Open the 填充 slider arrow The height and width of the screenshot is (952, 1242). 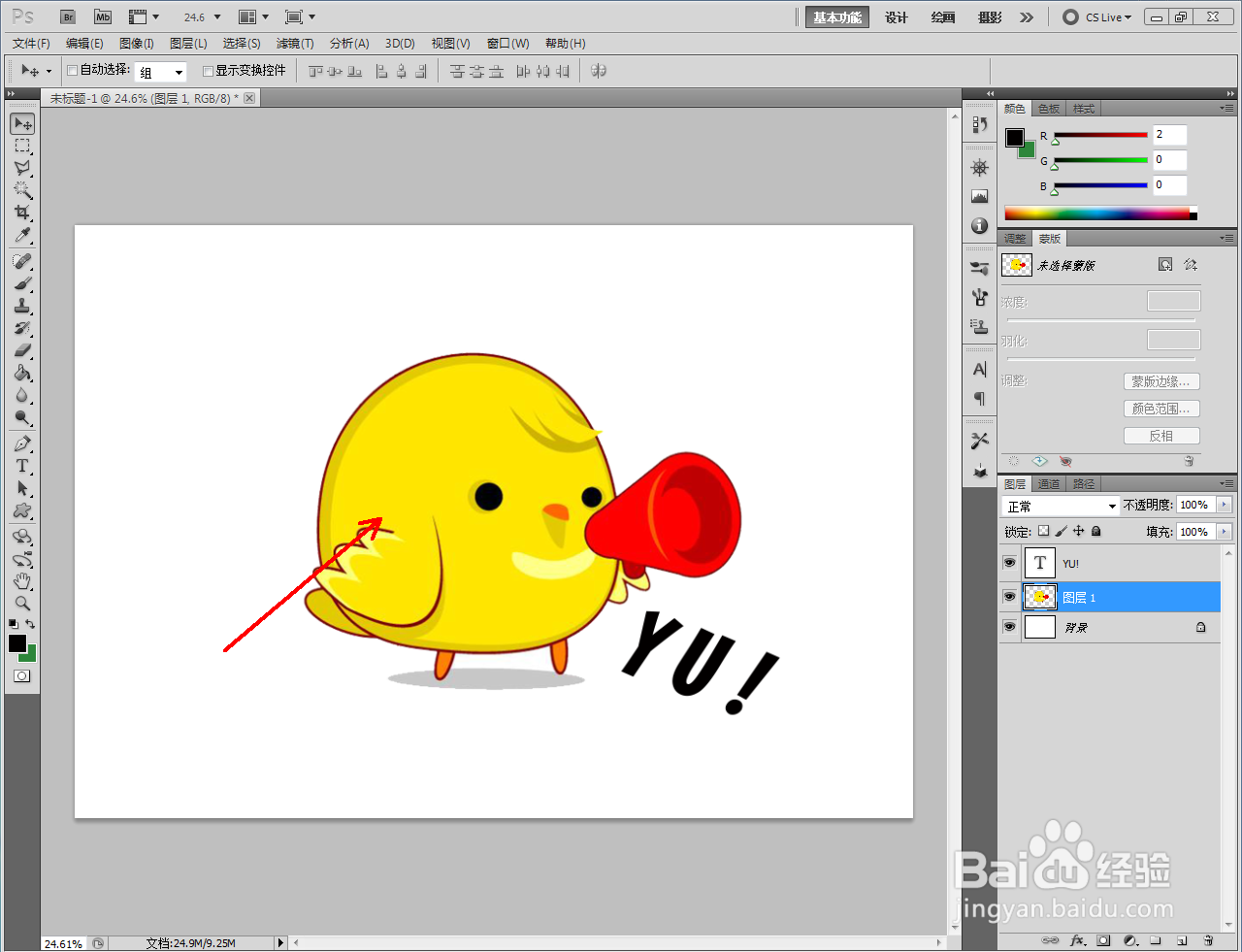(x=1224, y=532)
